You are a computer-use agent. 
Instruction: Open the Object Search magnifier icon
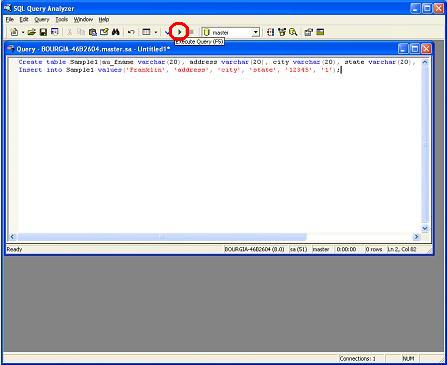click(x=293, y=32)
